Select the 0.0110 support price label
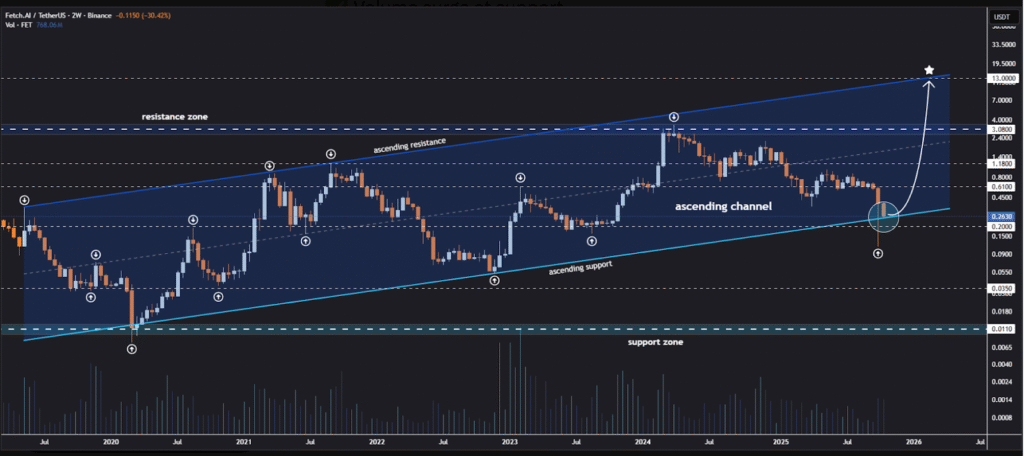The height and width of the screenshot is (456, 1024). (999, 328)
